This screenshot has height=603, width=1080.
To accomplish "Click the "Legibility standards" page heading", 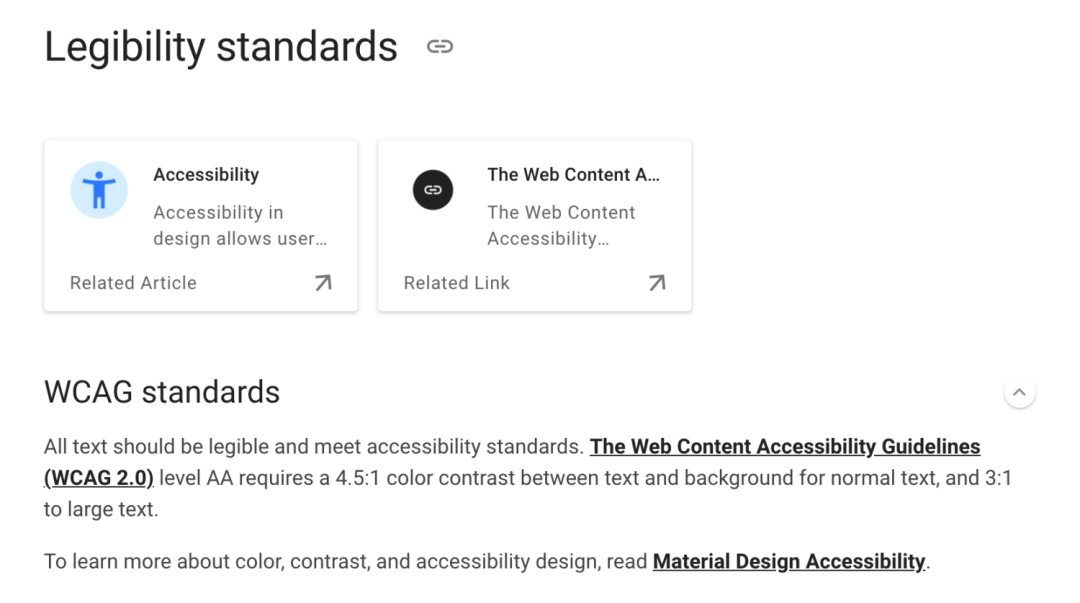I will [221, 47].
